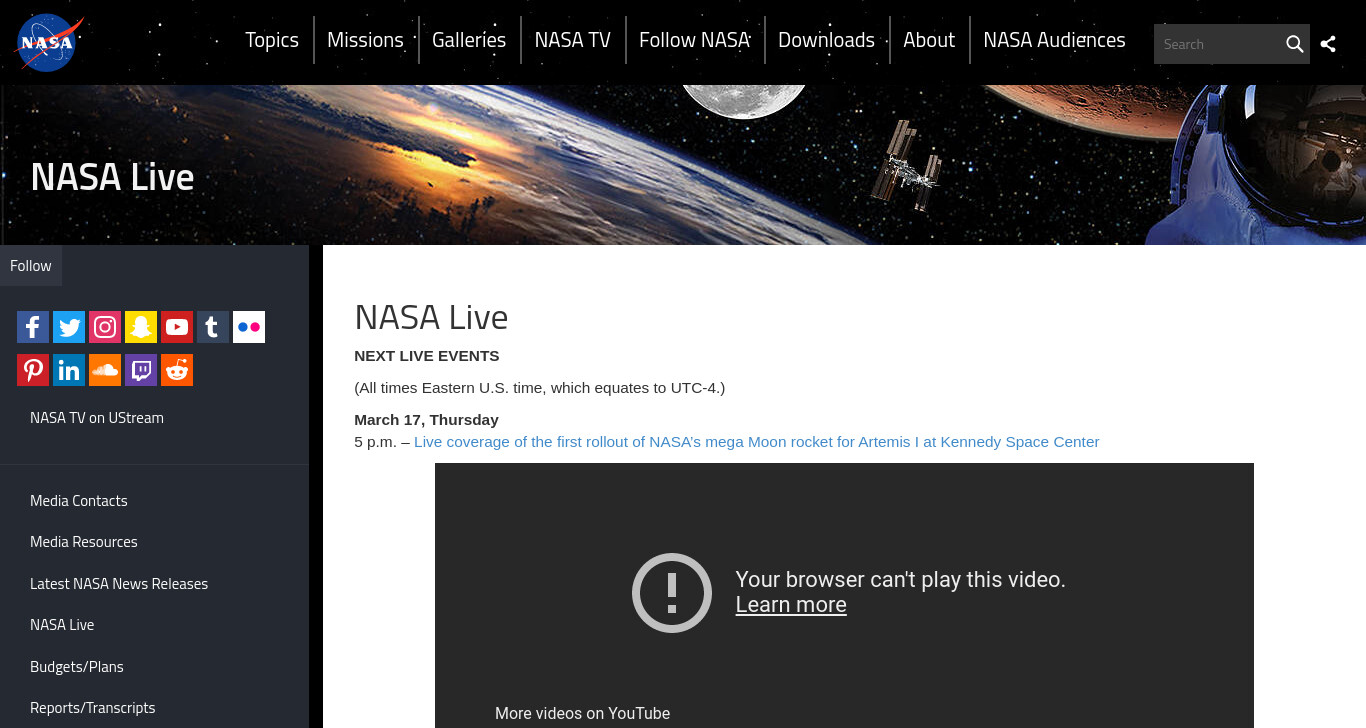
Task: Open NASA's Twitch icon
Action: point(141,370)
